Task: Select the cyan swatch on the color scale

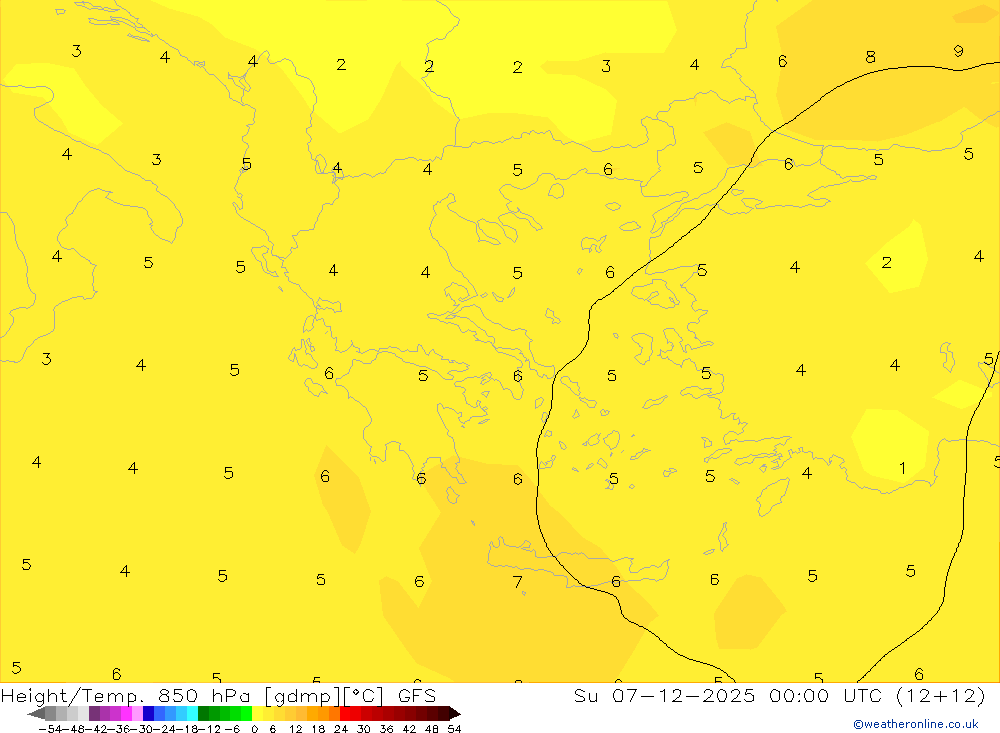Action: click(192, 713)
